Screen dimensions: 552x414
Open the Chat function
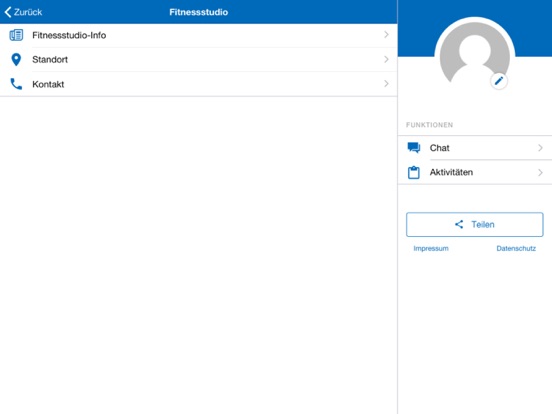click(475, 148)
